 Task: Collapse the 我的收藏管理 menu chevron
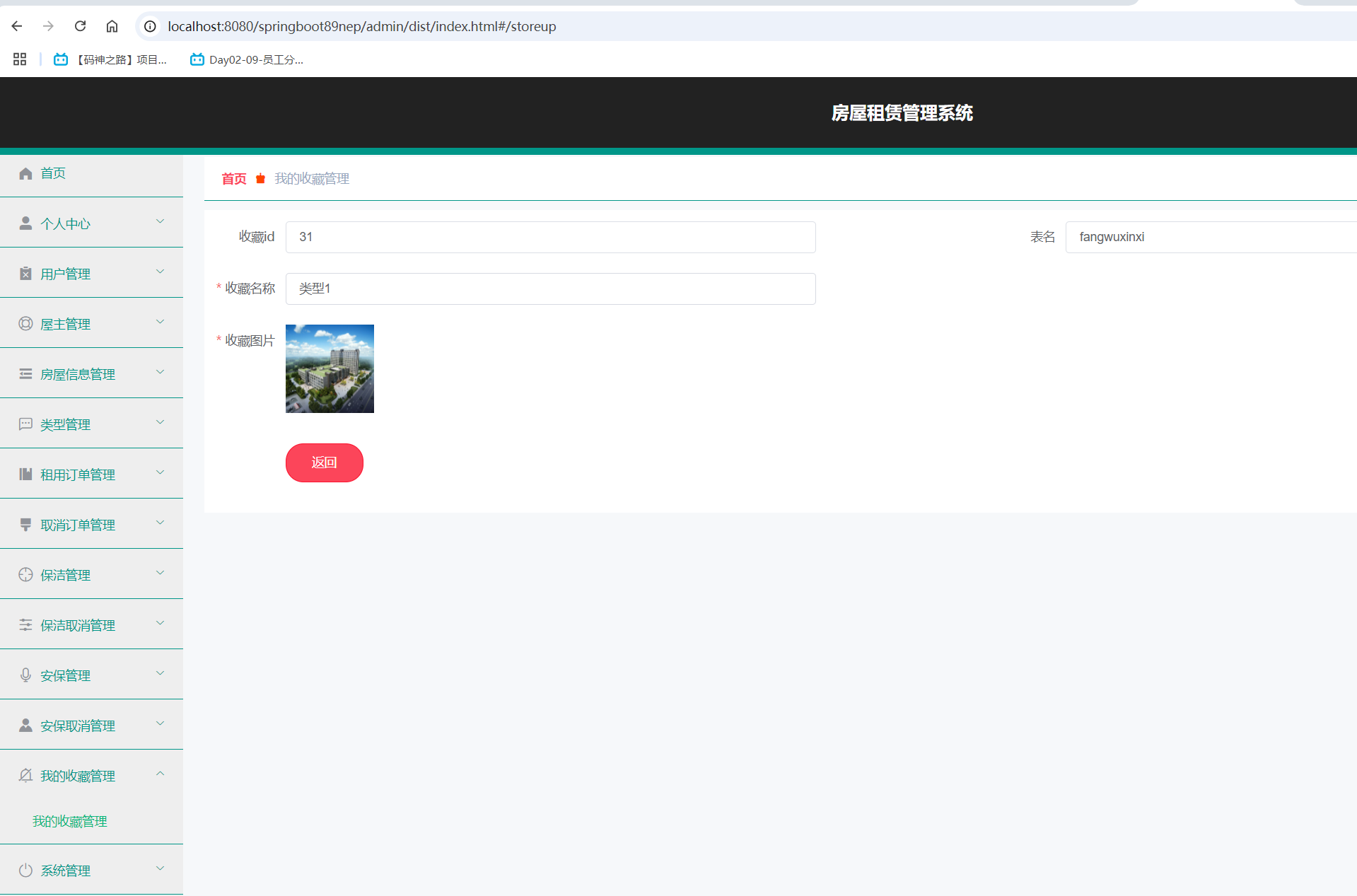pyautogui.click(x=160, y=774)
